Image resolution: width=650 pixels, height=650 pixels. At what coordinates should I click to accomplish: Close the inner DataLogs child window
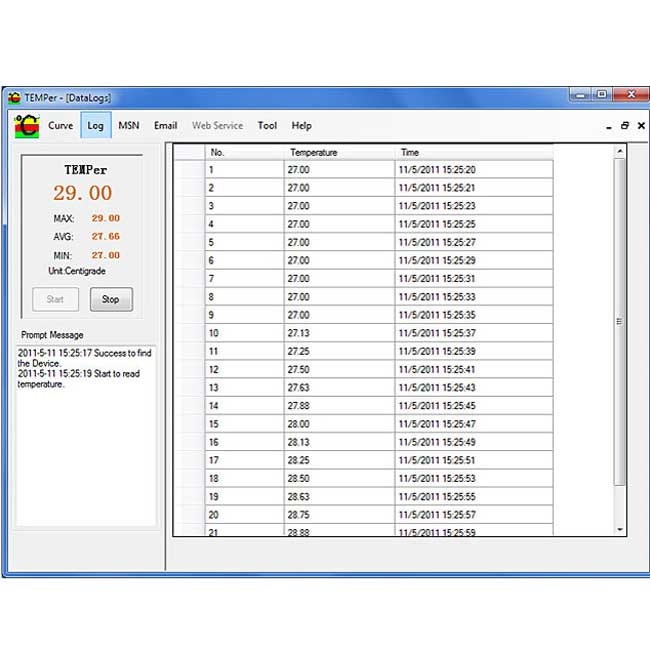[640, 127]
